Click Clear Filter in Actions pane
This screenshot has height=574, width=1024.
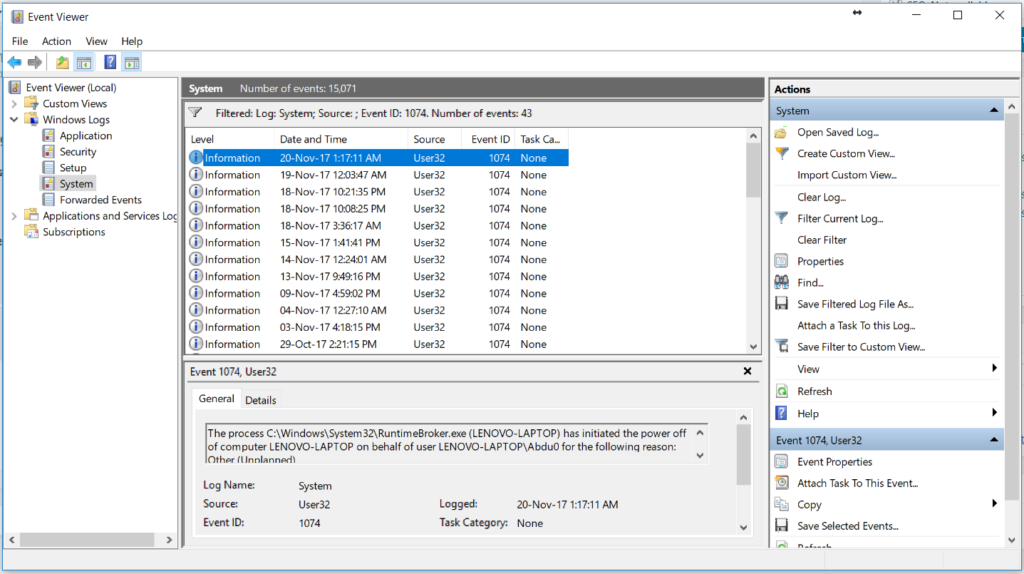pyautogui.click(x=821, y=240)
